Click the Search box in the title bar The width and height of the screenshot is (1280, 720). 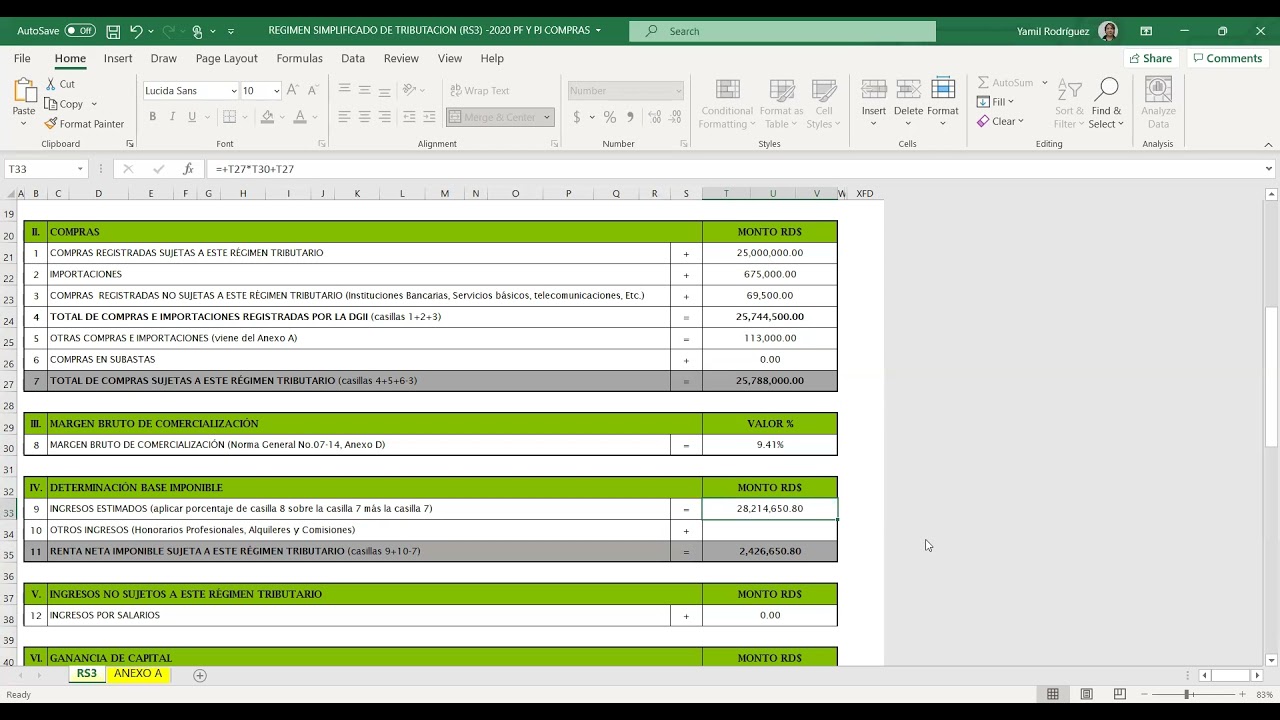click(782, 31)
